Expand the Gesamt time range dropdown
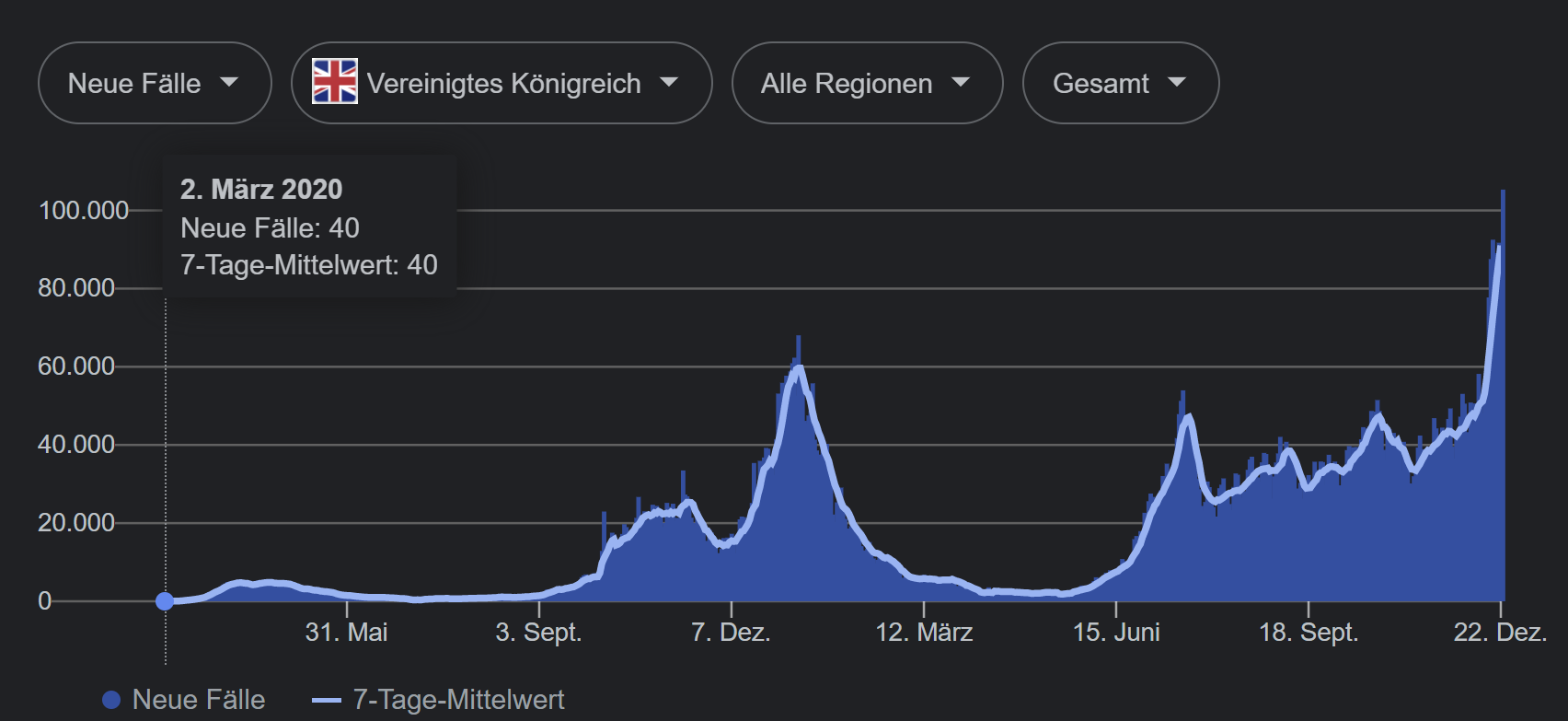This screenshot has height=721, width=1568. point(1120,83)
